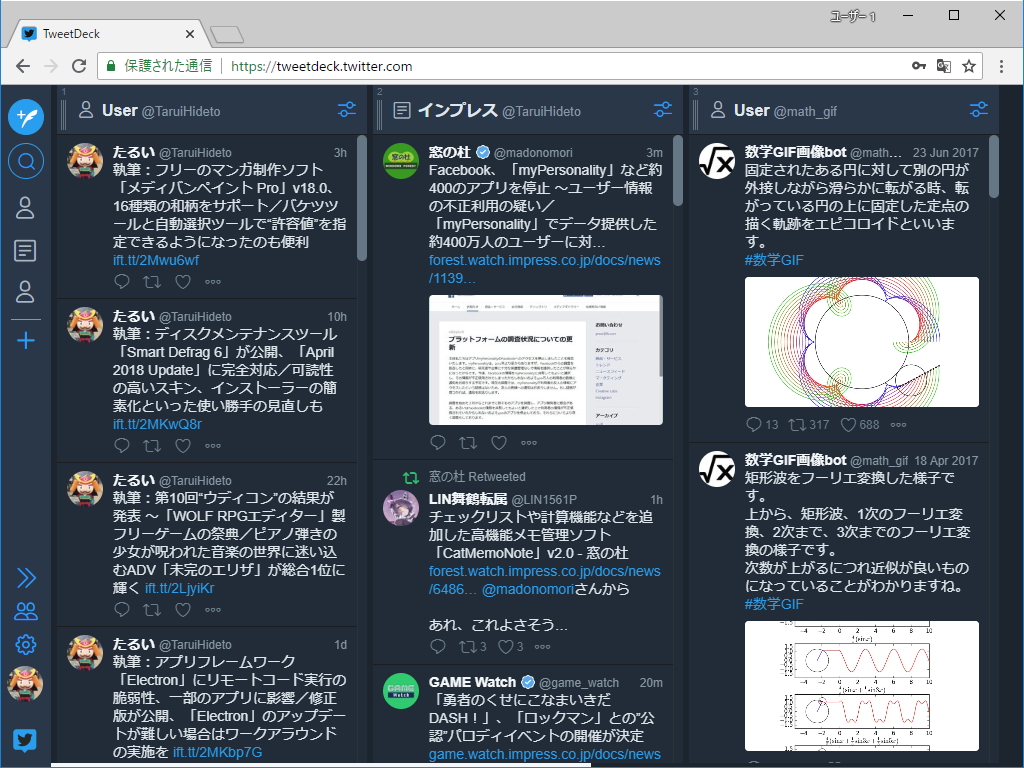This screenshot has height=768, width=1024.
Task: Like the メディバンペイント Pro tweet
Action: click(181, 282)
